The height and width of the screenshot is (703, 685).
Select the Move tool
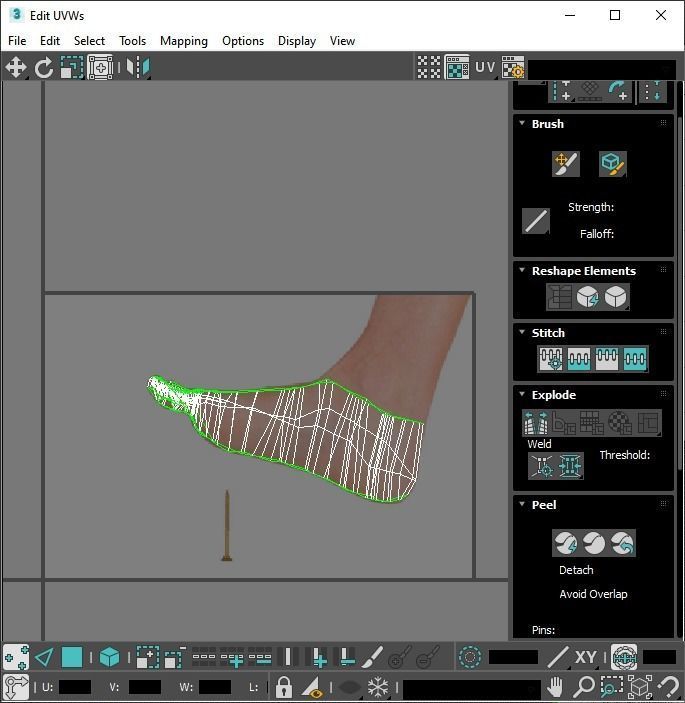pos(16,67)
